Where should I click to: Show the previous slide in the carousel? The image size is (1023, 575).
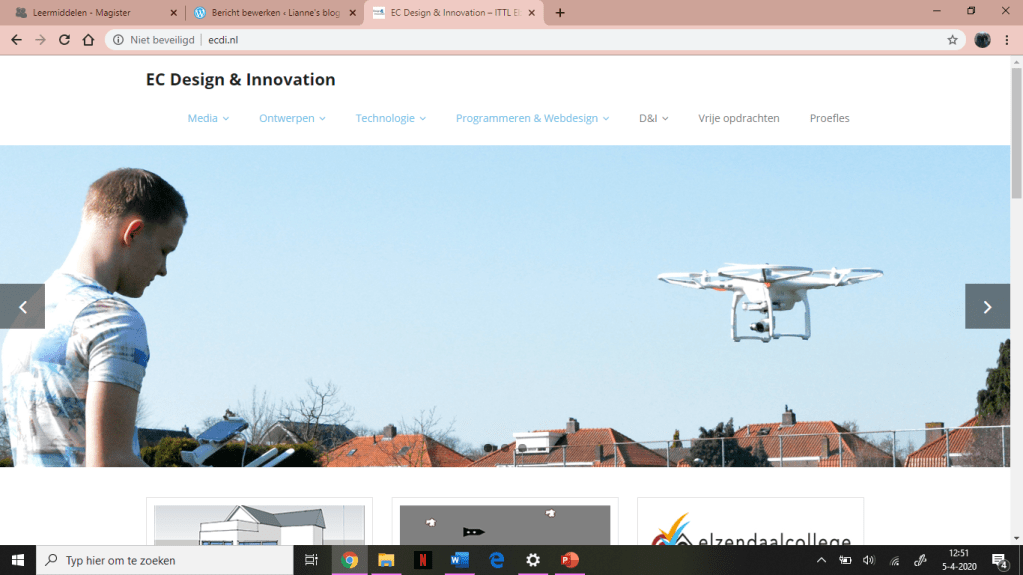[x=22, y=307]
